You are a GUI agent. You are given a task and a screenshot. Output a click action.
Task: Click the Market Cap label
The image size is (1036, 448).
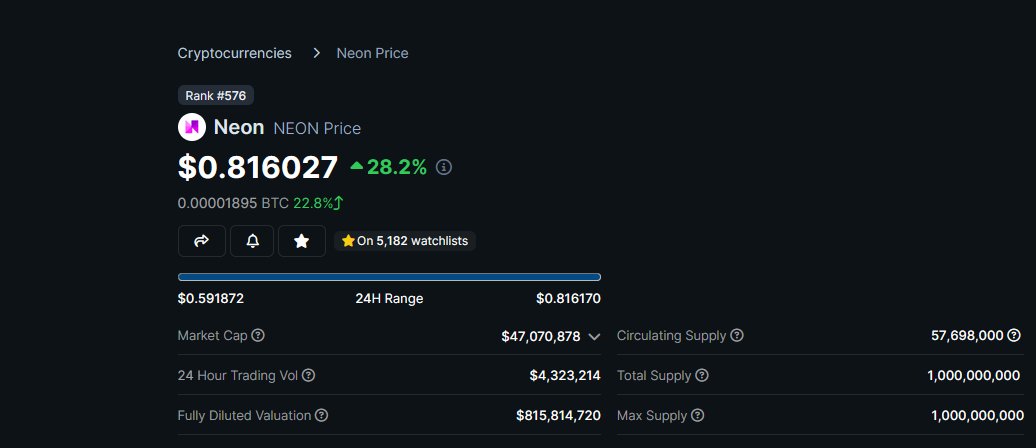pos(213,336)
